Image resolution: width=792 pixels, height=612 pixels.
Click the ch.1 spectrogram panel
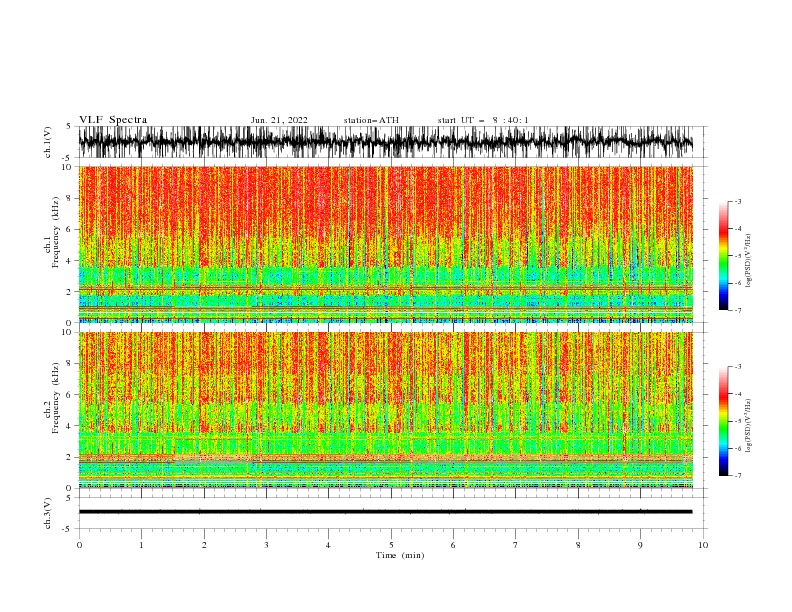pyautogui.click(x=386, y=244)
